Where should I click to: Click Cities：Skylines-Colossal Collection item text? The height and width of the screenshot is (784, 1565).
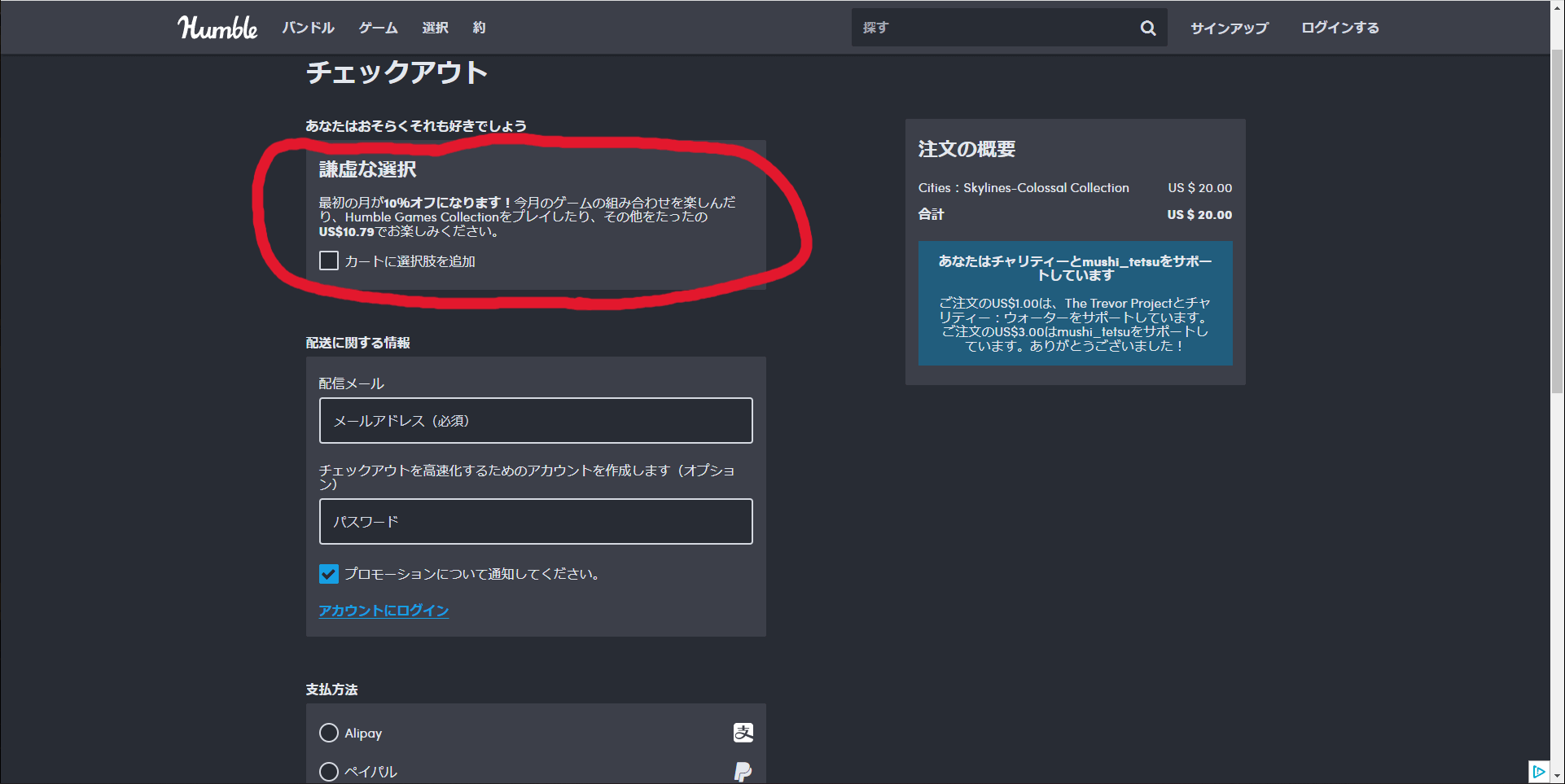pos(1024,188)
